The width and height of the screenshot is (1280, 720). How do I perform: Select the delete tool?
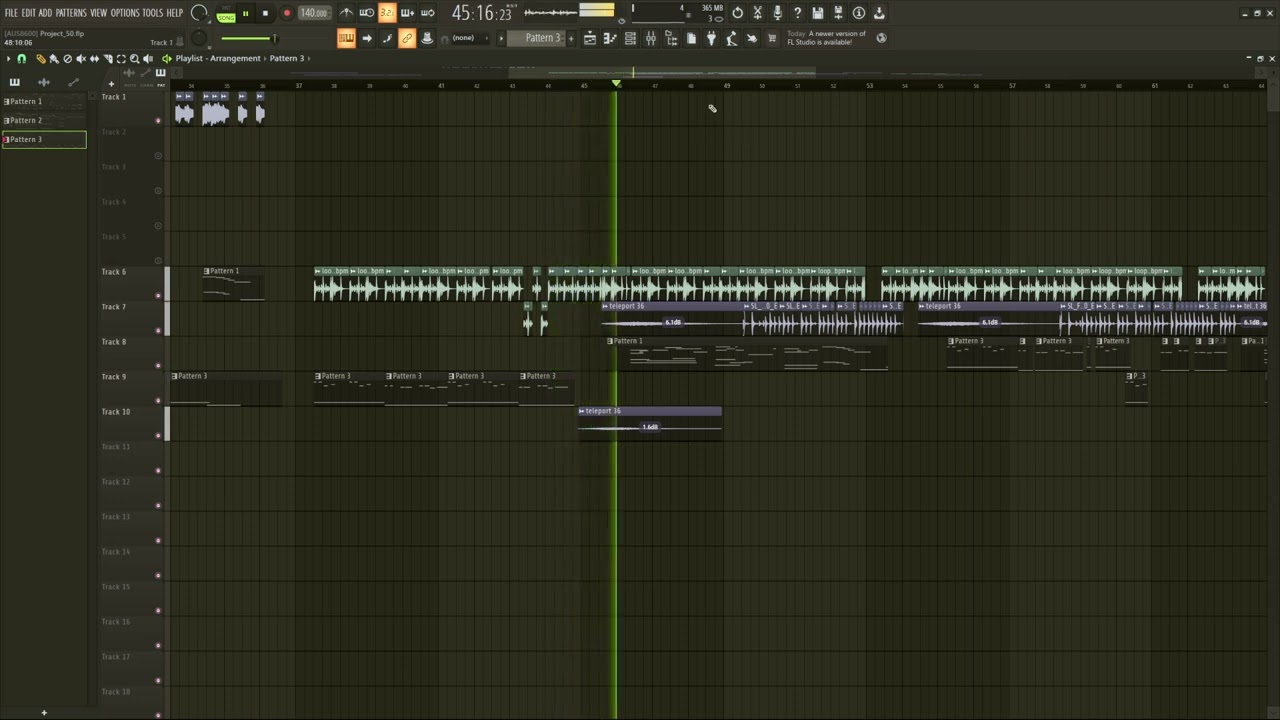pyautogui.click(x=68, y=59)
